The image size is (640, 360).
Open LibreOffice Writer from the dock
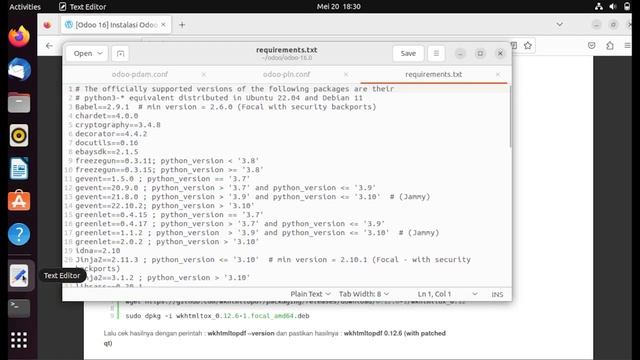point(19,168)
